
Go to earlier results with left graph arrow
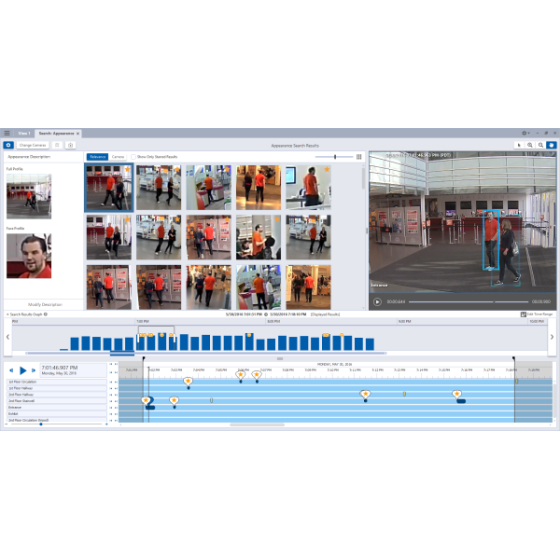(x=8, y=337)
